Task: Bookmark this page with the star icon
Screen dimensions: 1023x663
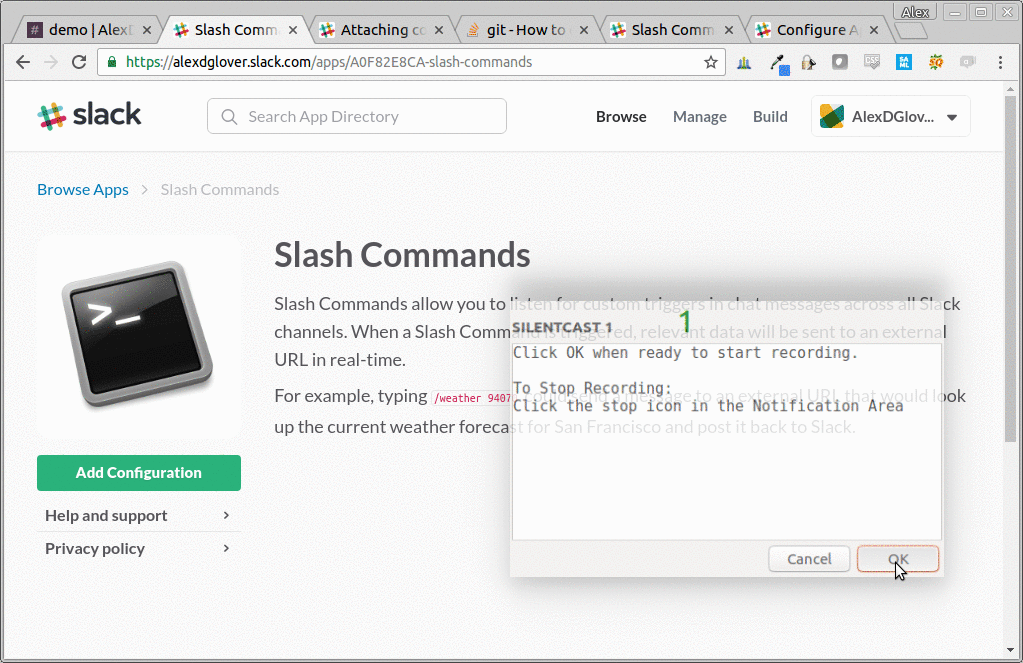Action: 710,62
